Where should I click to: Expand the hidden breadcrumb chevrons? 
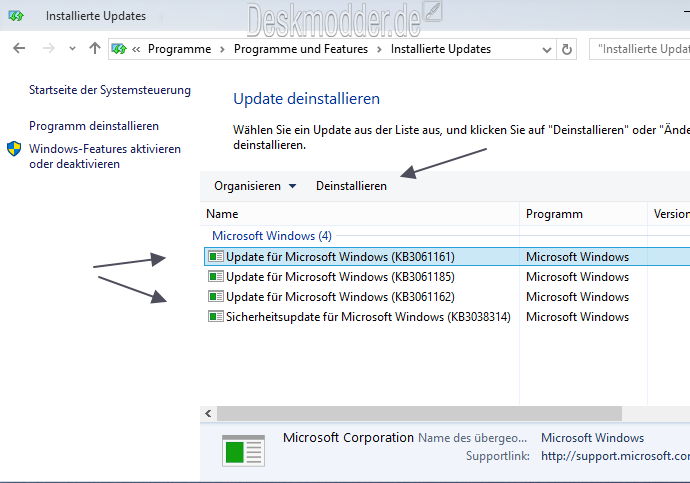click(136, 49)
